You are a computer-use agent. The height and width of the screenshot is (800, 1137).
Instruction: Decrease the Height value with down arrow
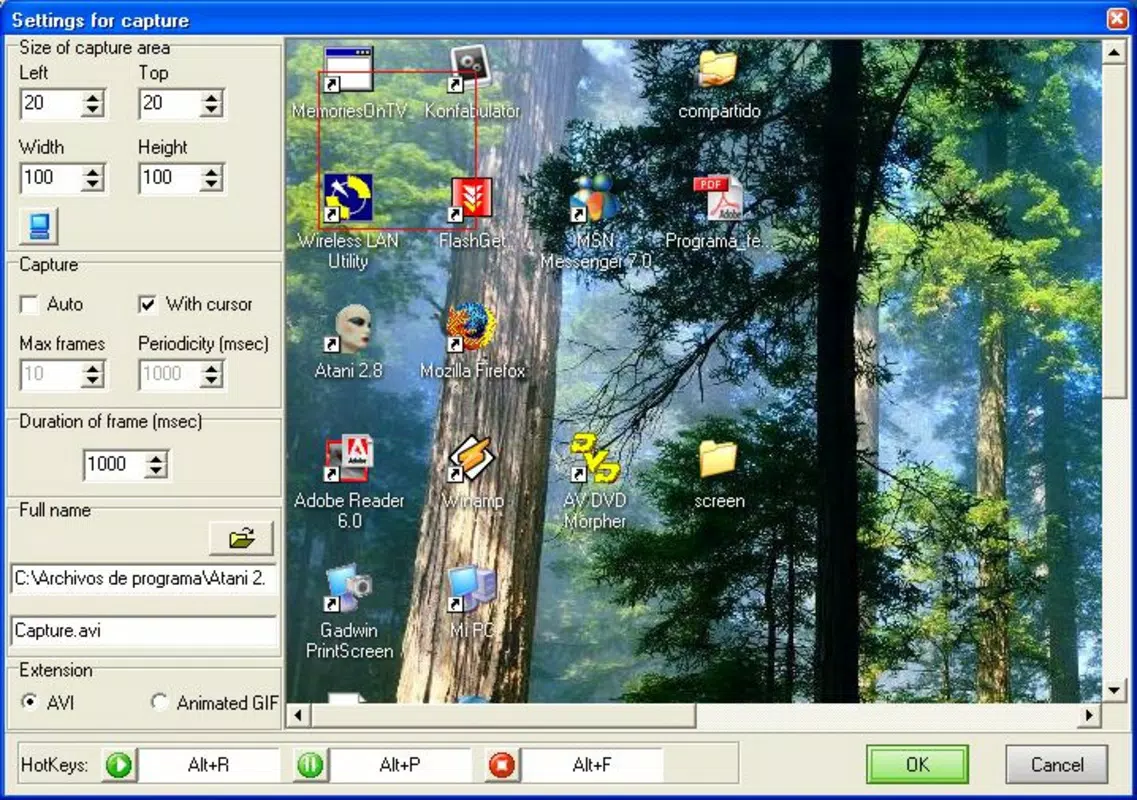point(211,185)
